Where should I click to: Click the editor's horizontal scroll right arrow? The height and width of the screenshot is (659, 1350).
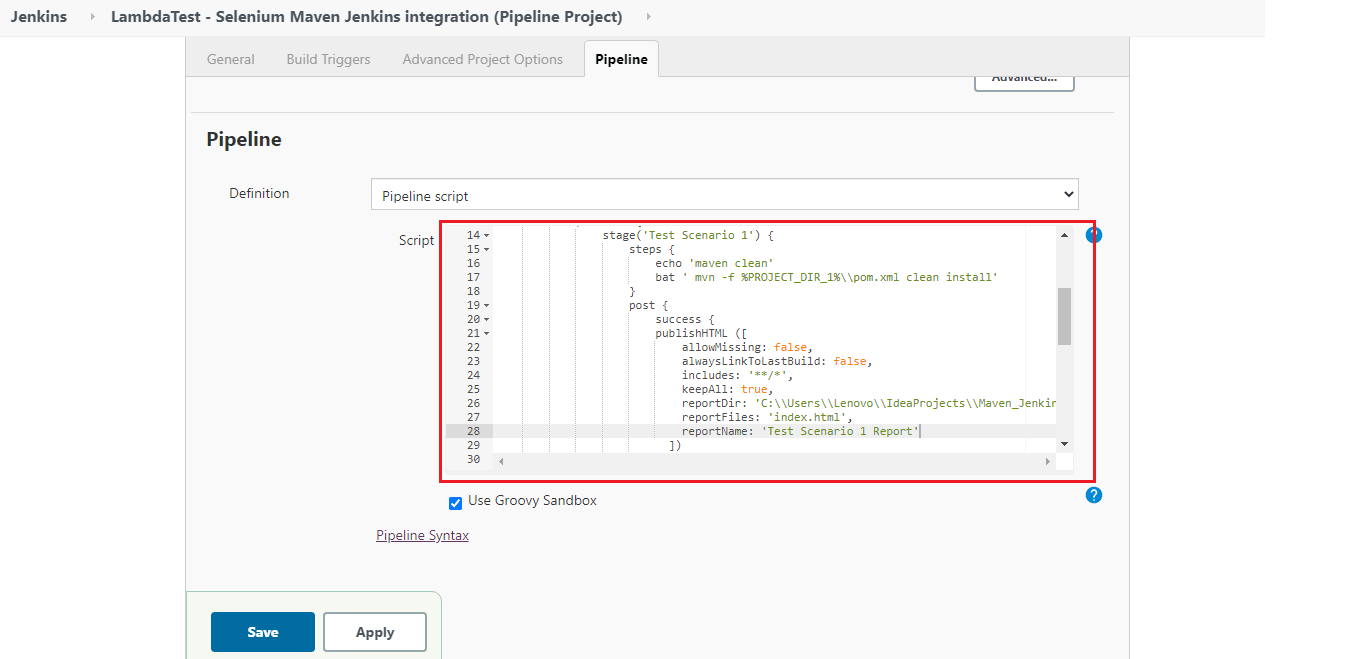(1047, 461)
